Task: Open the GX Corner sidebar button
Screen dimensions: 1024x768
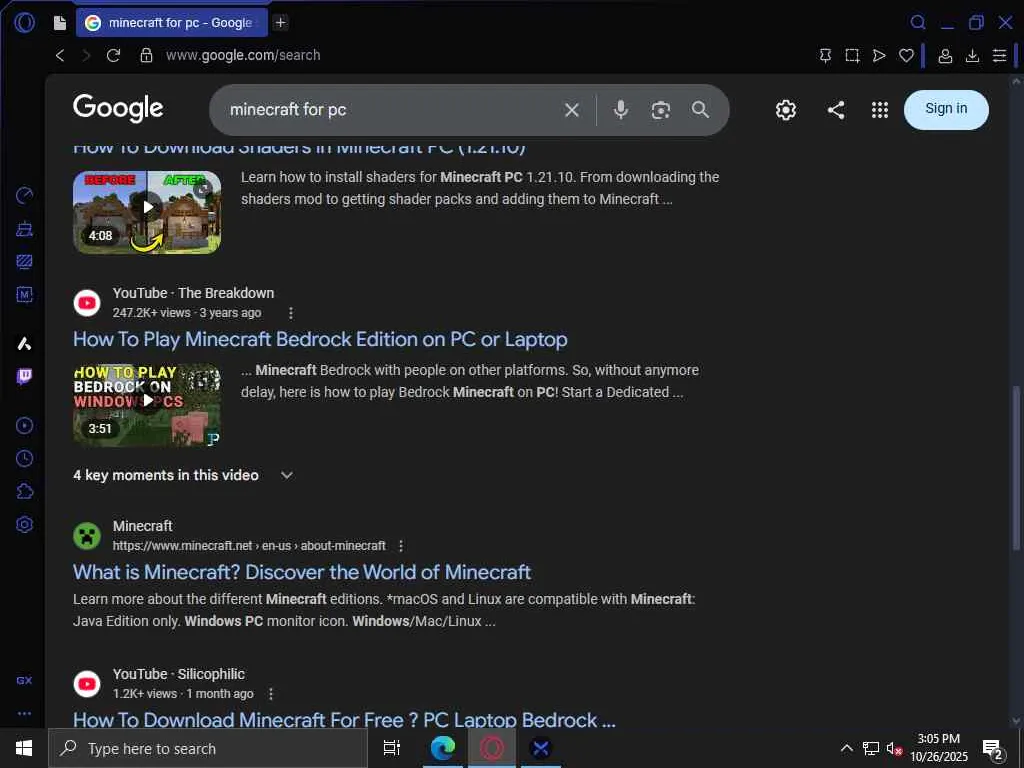Action: point(24,680)
